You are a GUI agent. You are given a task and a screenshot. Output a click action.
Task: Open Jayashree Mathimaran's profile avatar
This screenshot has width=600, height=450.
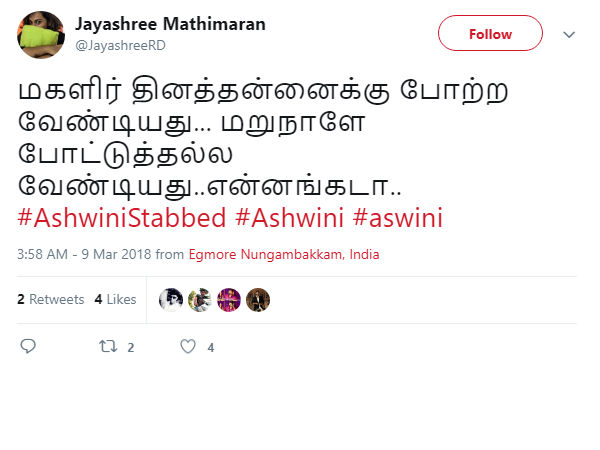[x=41, y=35]
